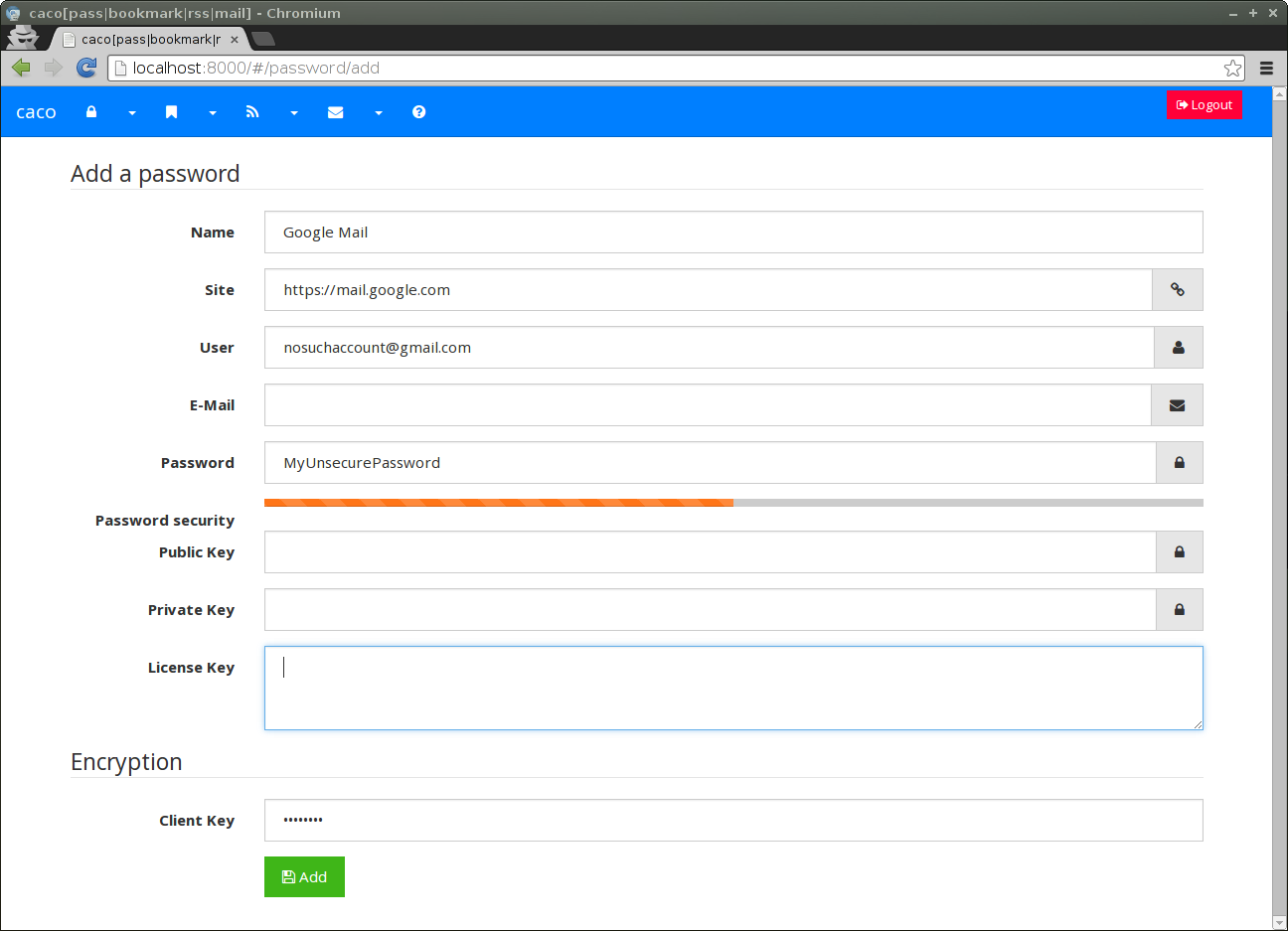Expand the RSS dropdown caret

(x=294, y=113)
